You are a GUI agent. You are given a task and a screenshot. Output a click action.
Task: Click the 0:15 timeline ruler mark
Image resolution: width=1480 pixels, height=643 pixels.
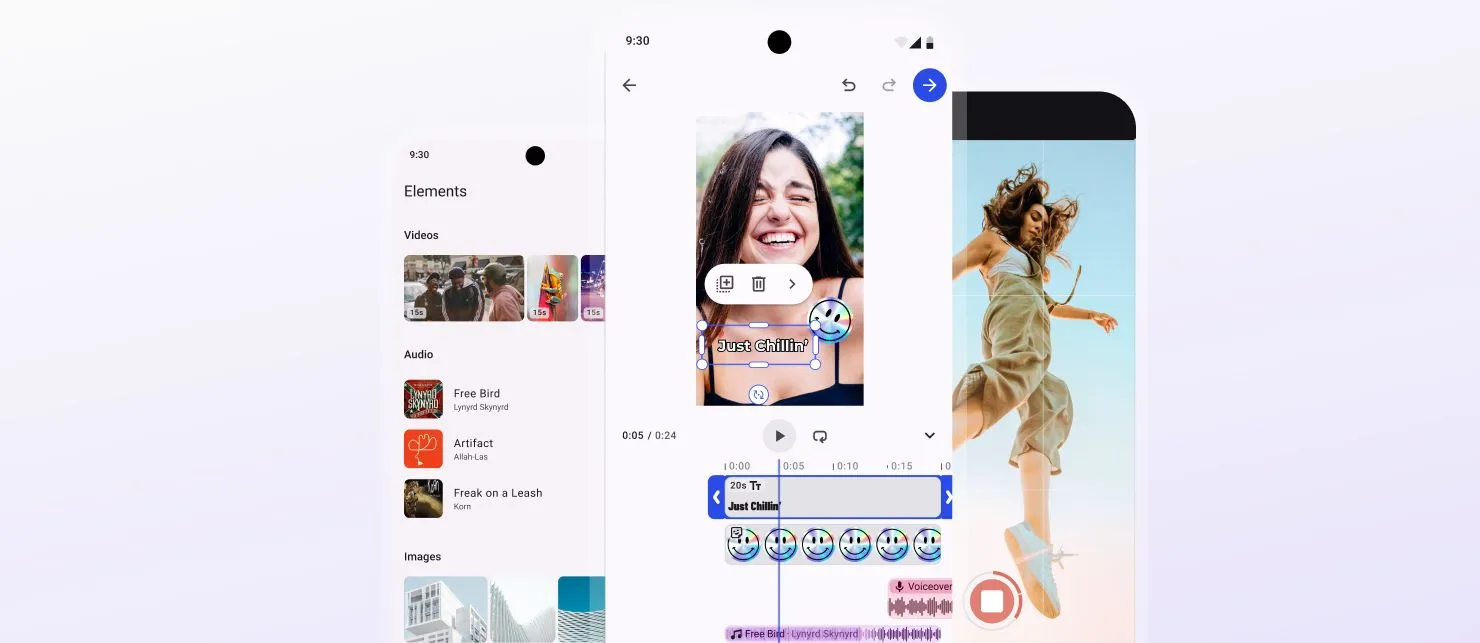pyautogui.click(x=902, y=466)
